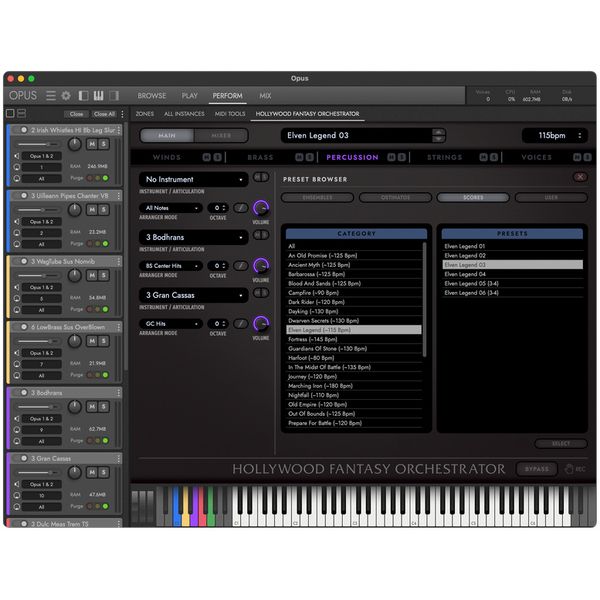Toggle the slash switch beside All Notes
Image resolution: width=600 pixels, height=600 pixels.
(241, 208)
